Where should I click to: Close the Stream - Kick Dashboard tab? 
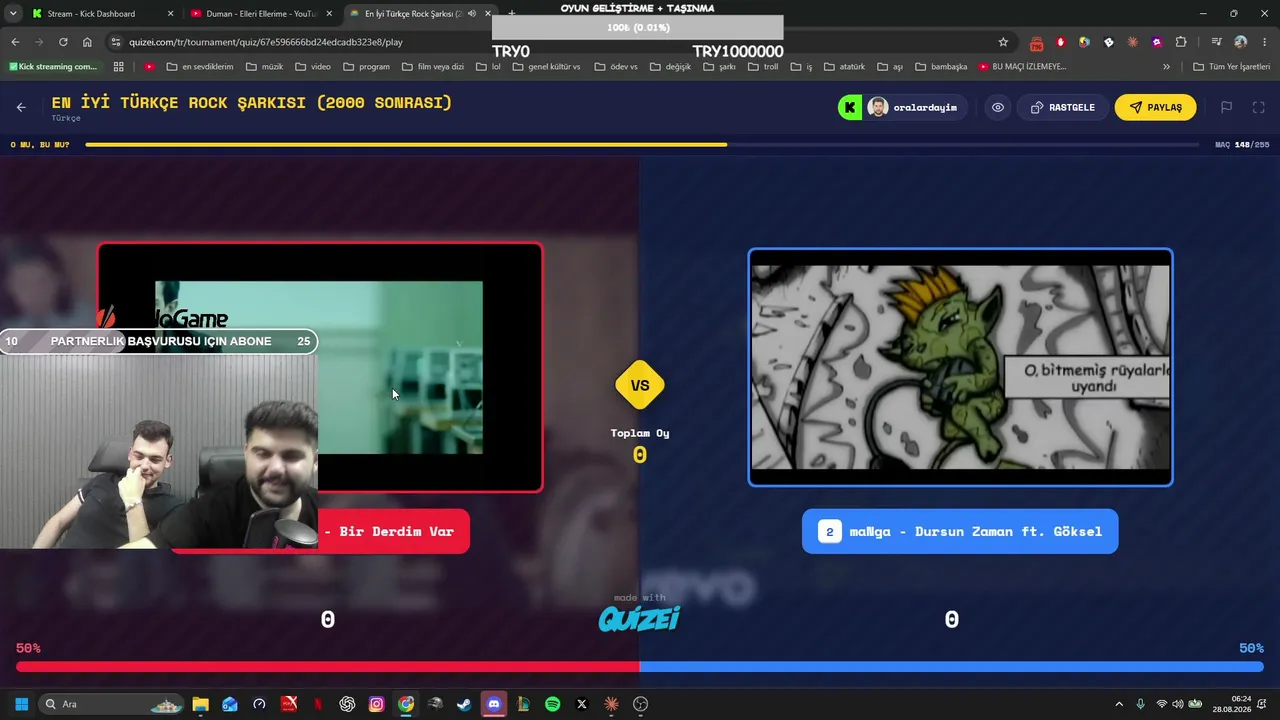tap(170, 14)
